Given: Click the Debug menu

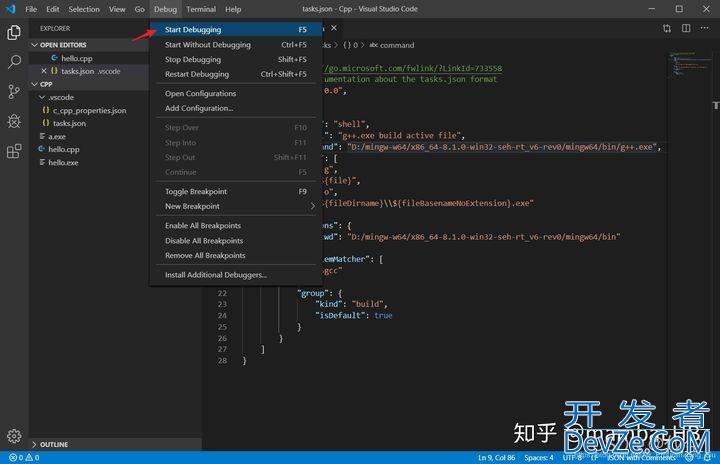Looking at the screenshot, I should tap(165, 9).
